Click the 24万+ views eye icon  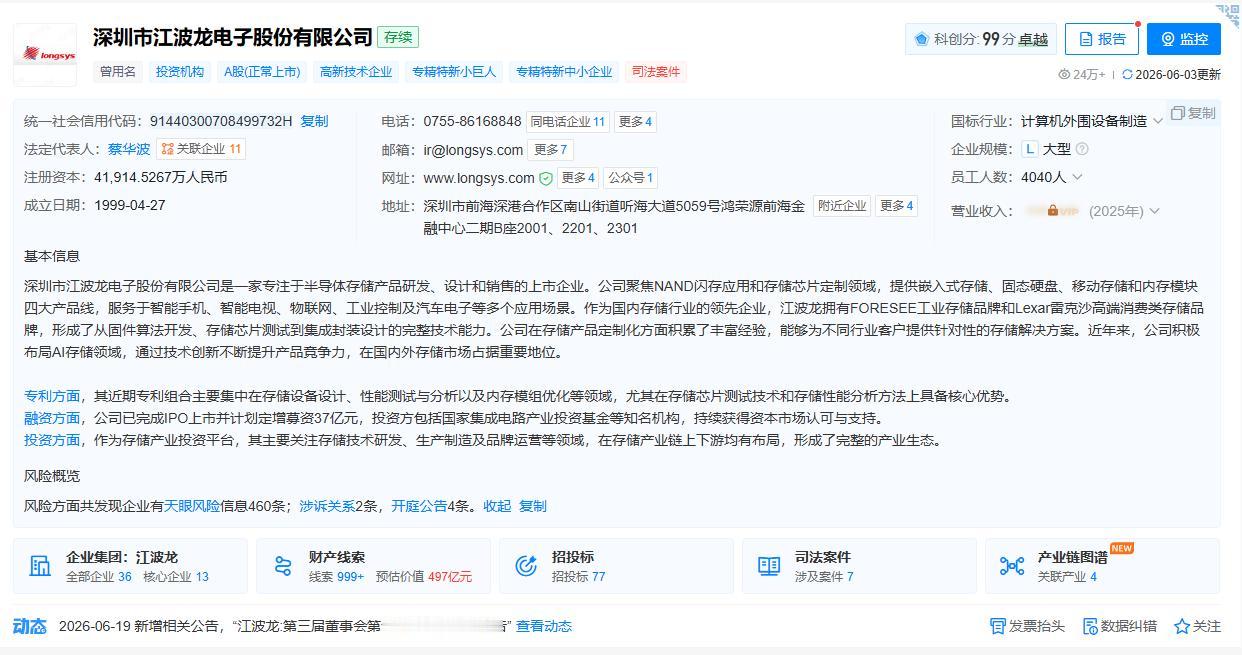(1064, 74)
